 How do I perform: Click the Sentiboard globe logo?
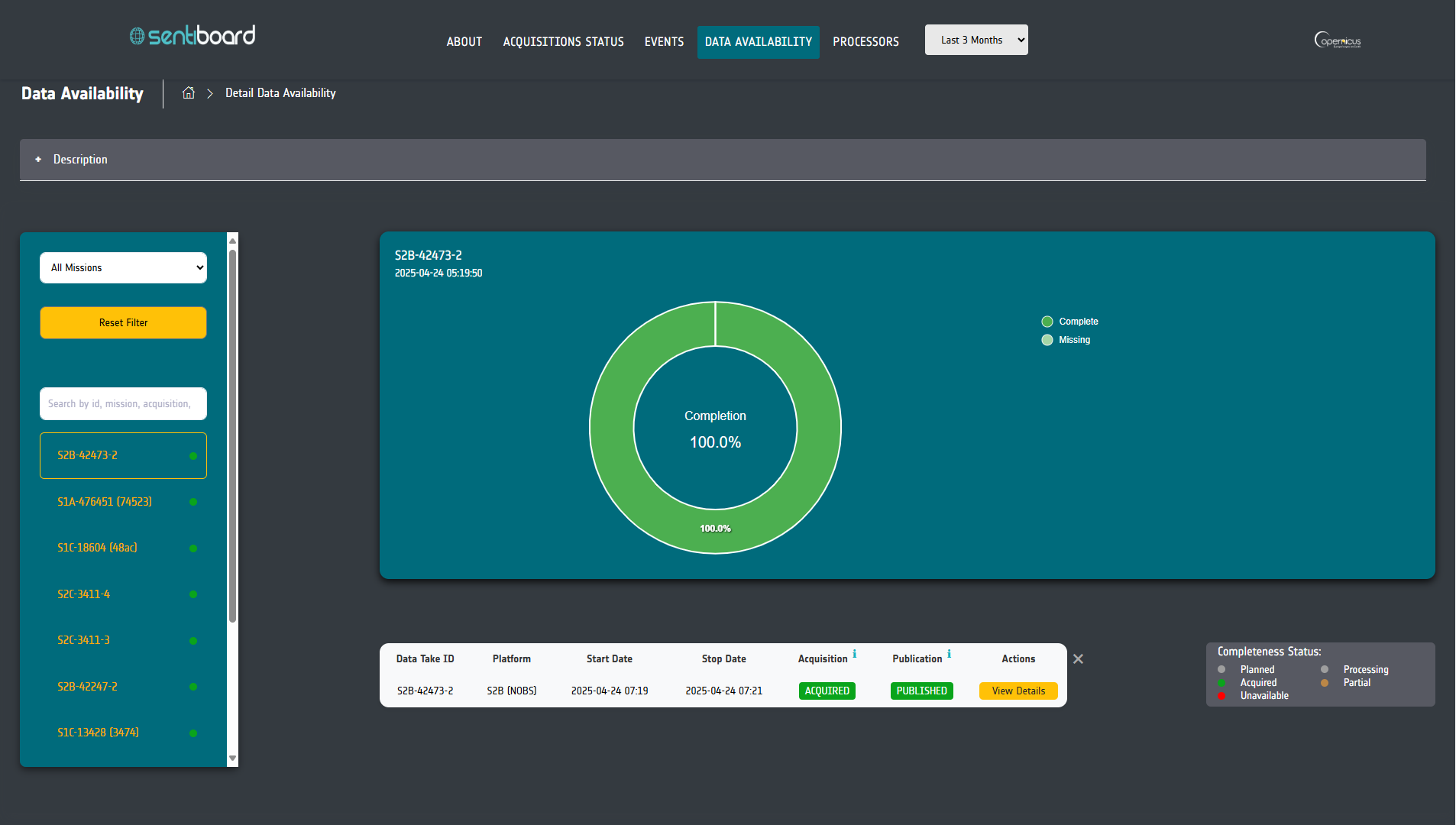[138, 36]
